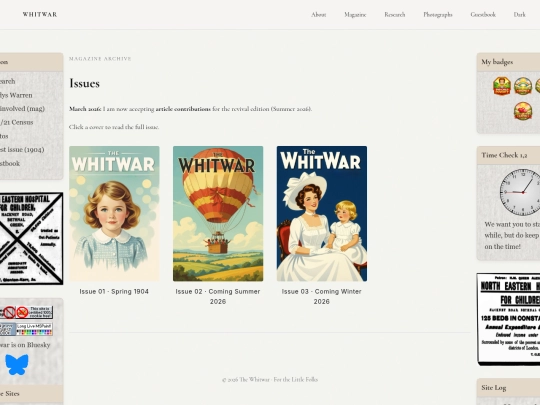Open Issue 03 mother and child cover
540x405 pixels.
click(x=322, y=214)
